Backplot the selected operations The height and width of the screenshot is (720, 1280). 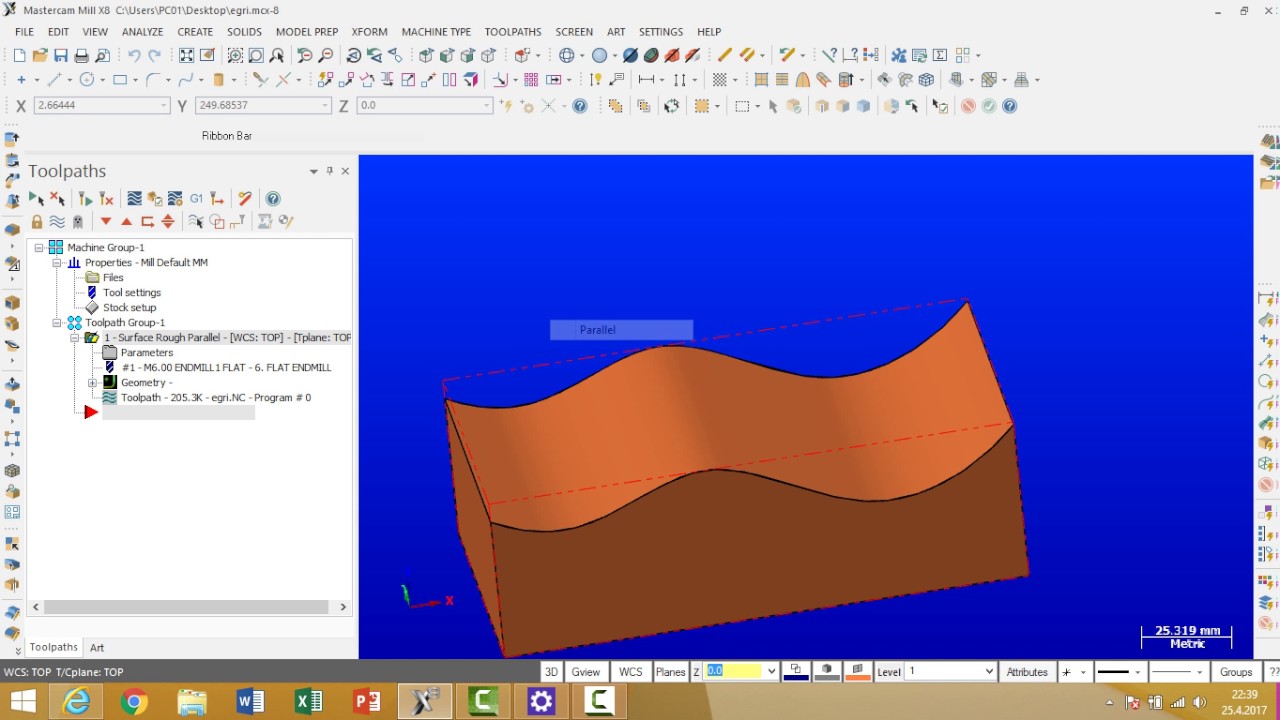pos(134,199)
